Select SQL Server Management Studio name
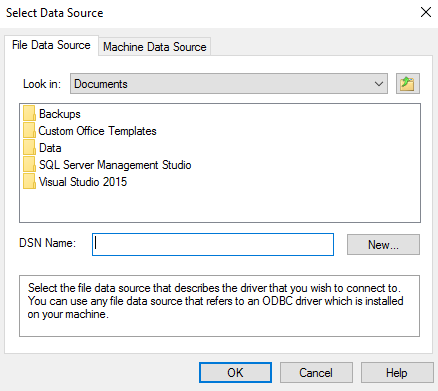The height and width of the screenshot is (391, 438). click(x=115, y=165)
